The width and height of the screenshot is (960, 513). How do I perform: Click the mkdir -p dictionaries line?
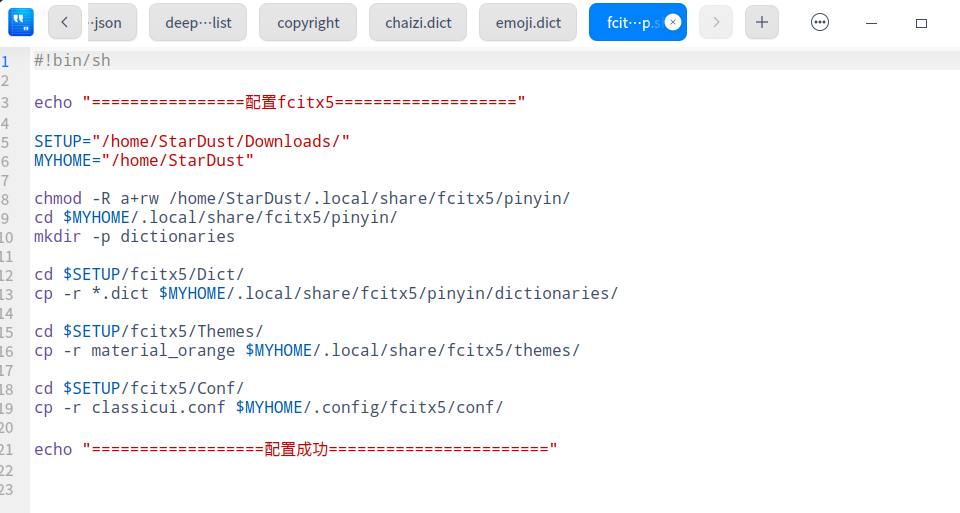135,236
